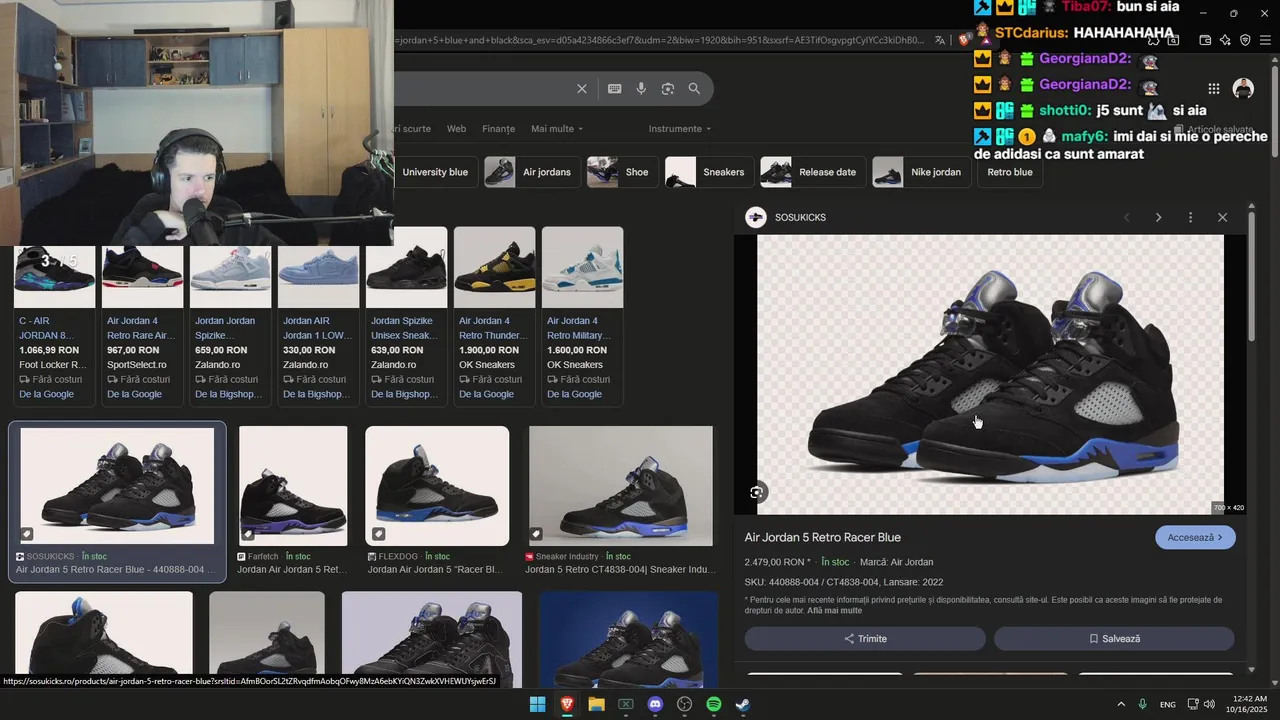1280x720 pixels.
Task: Click the Salvează save button
Action: (x=1114, y=639)
